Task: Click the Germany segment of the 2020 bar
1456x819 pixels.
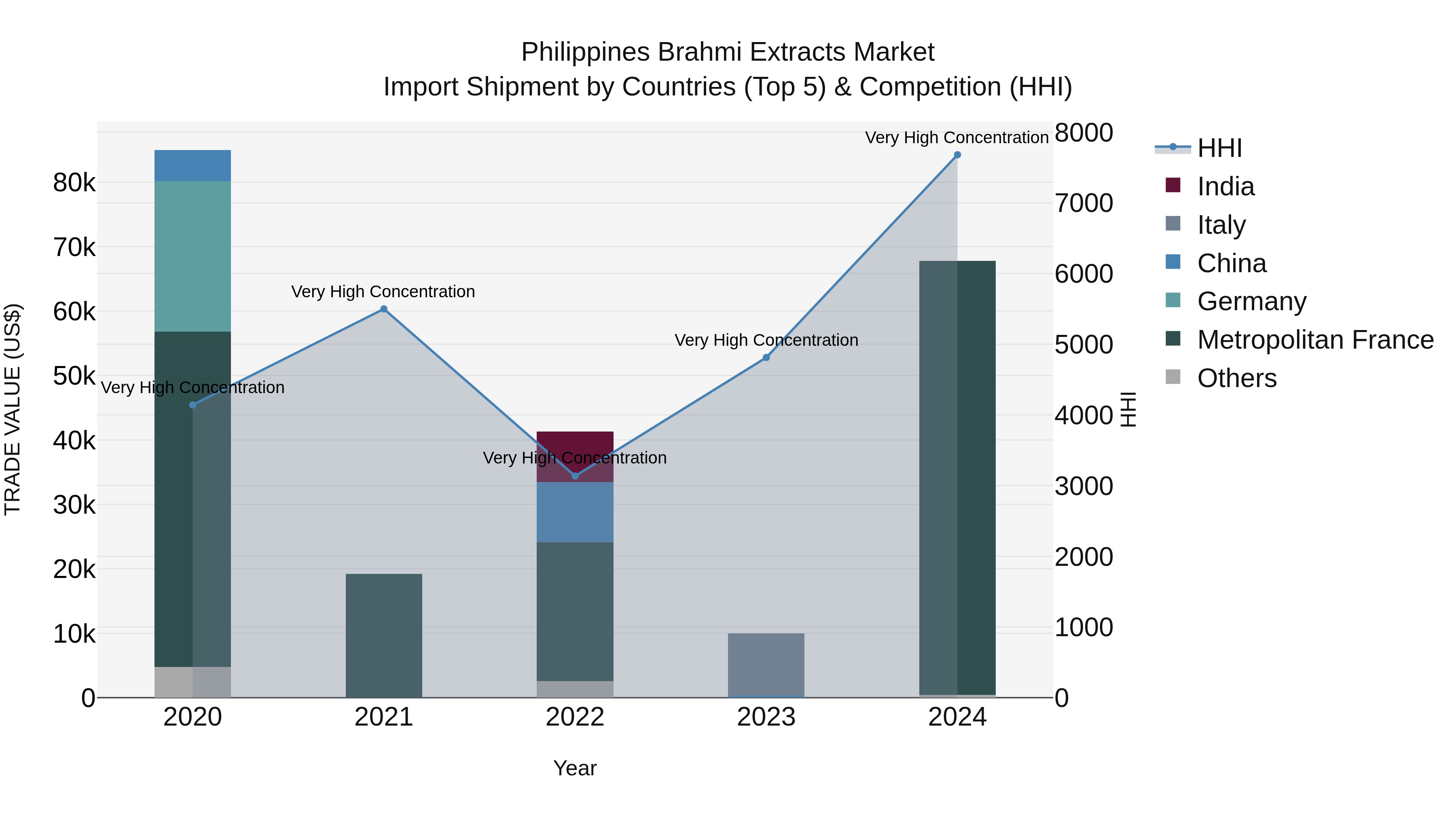Action: 193,256
